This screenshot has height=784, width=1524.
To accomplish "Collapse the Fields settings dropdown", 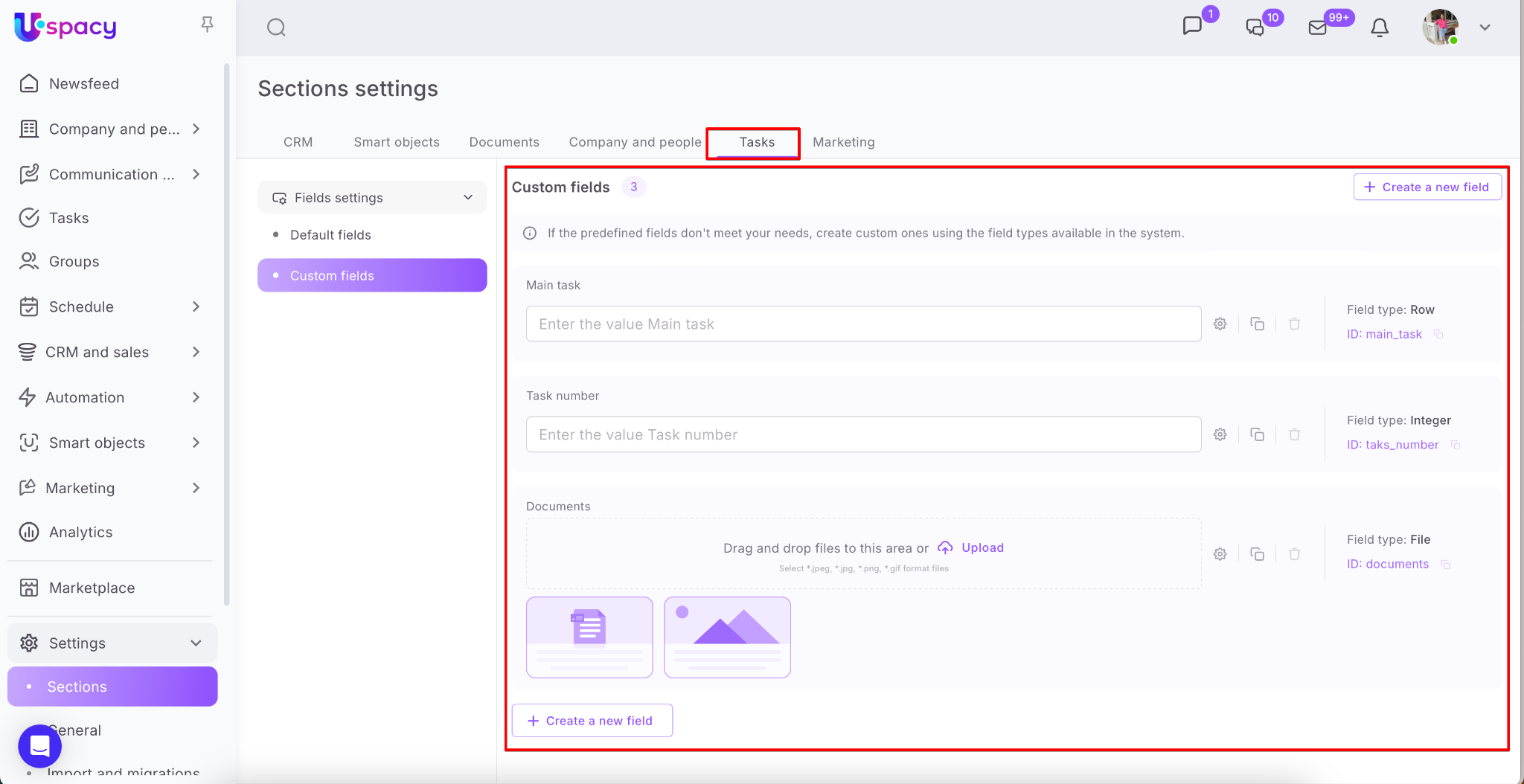I will coord(467,198).
